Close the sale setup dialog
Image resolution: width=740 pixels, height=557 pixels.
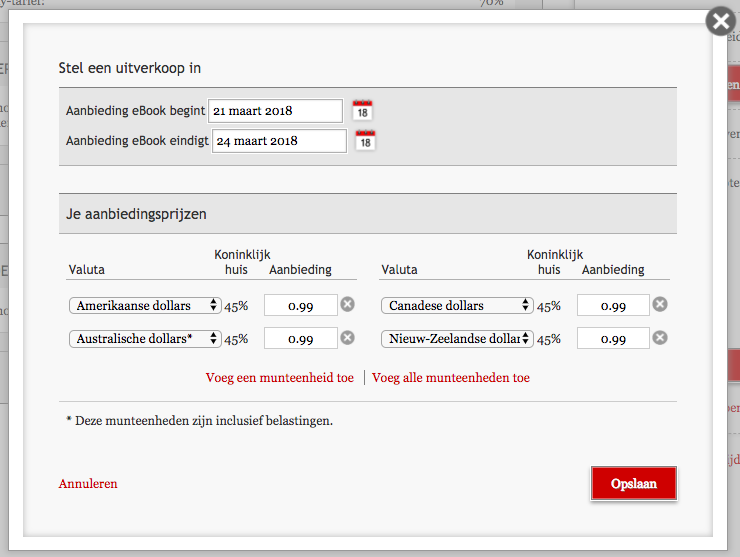(720, 21)
